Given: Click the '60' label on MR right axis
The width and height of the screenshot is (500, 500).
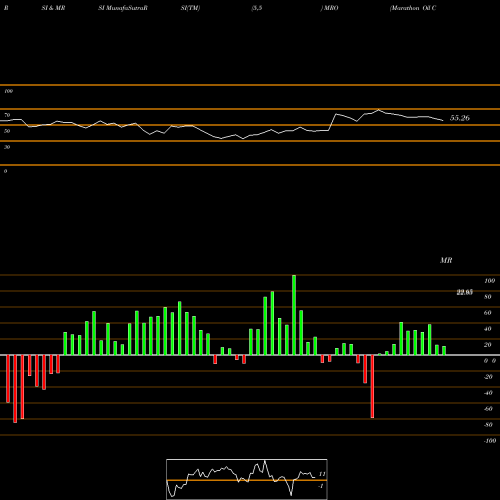Looking at the screenshot, I should coord(488,313).
